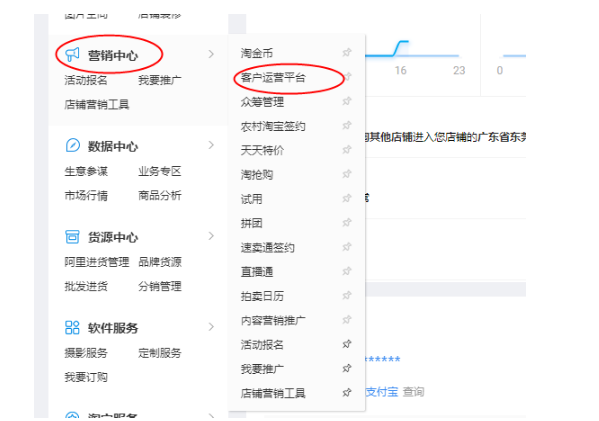The width and height of the screenshot is (599, 421).
Task: Expand 数据中心 submenu arrow
Action: pyautogui.click(x=211, y=145)
